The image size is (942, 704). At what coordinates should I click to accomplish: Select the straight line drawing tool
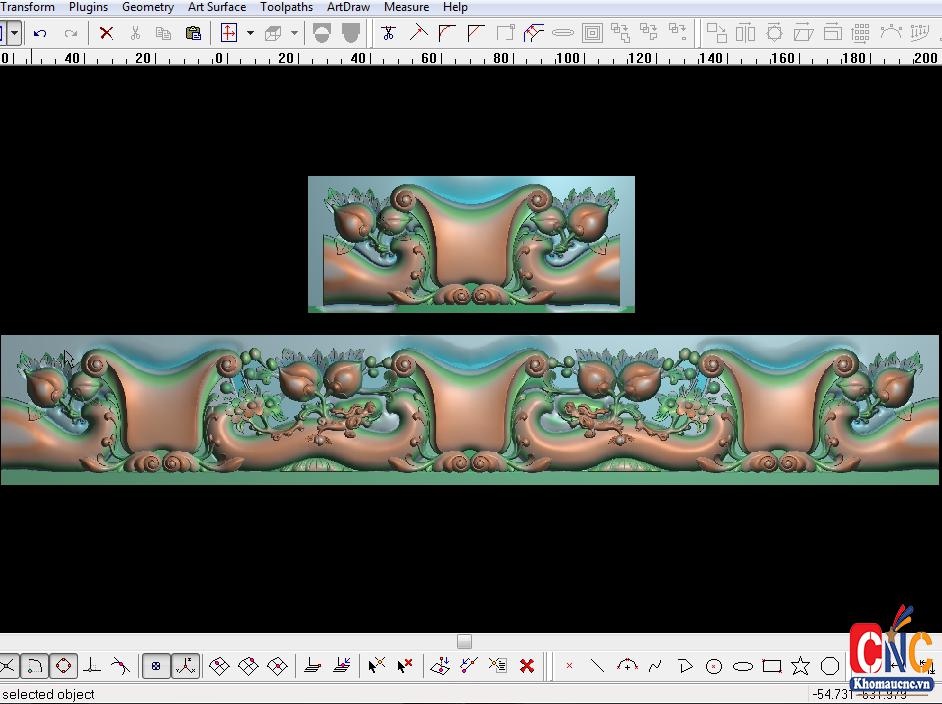598,666
